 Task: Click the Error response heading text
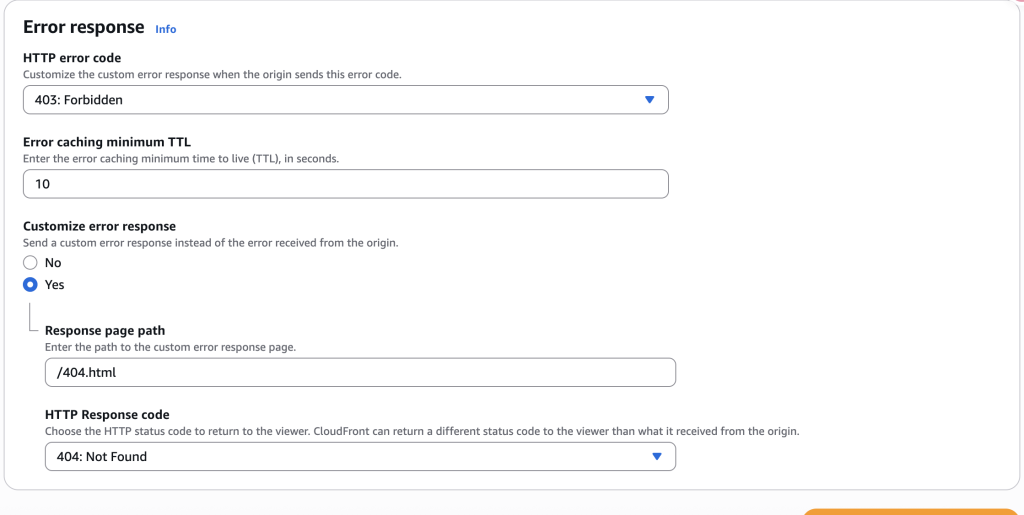coord(84,27)
